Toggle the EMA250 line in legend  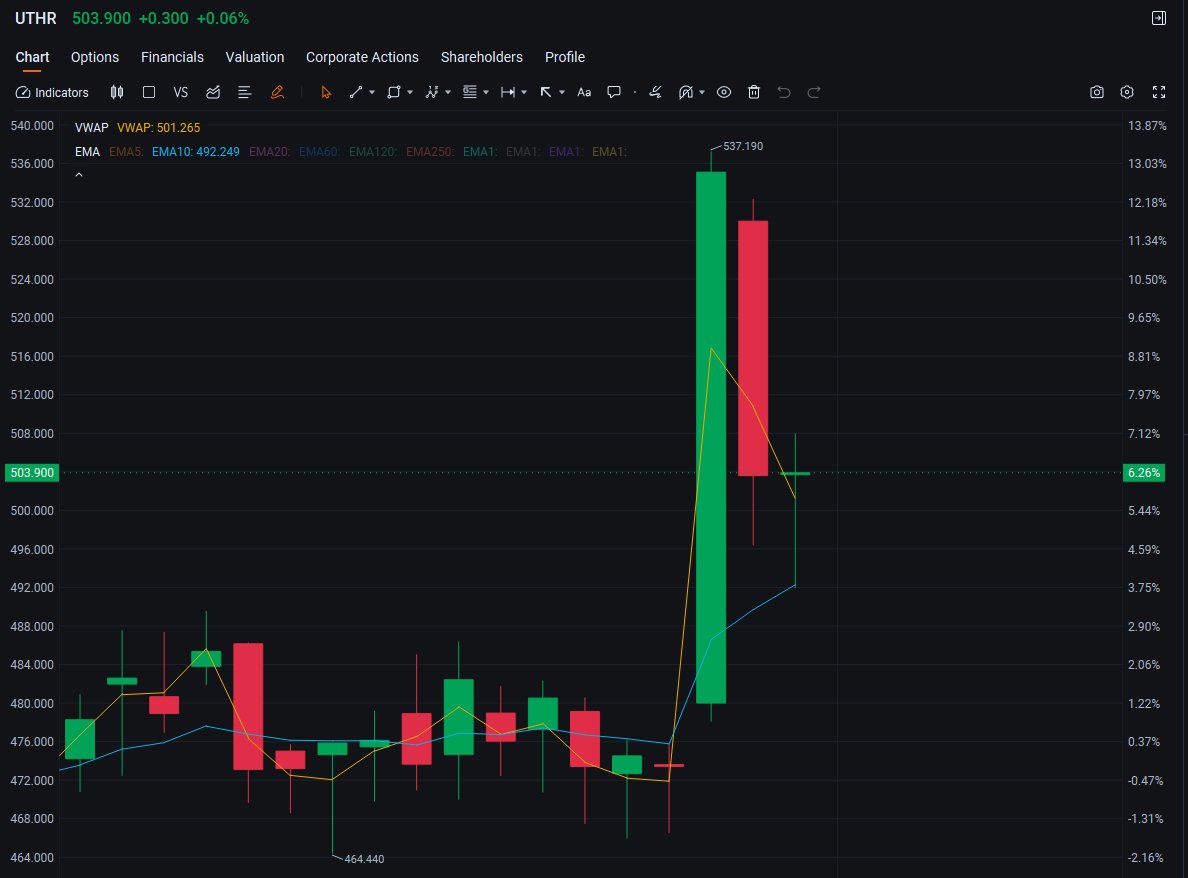(430, 152)
